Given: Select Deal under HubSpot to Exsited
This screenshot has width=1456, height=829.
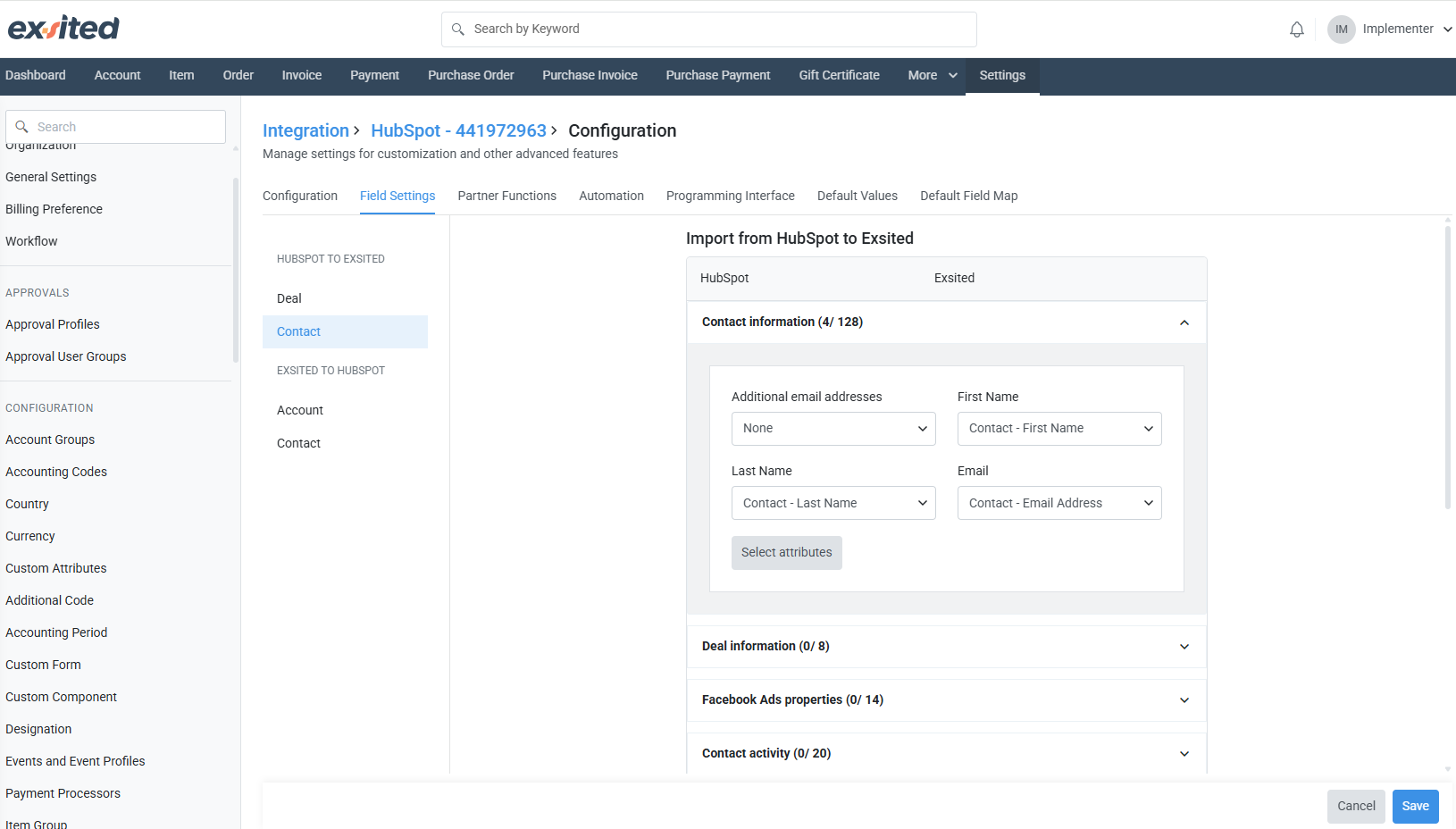Looking at the screenshot, I should [345, 298].
